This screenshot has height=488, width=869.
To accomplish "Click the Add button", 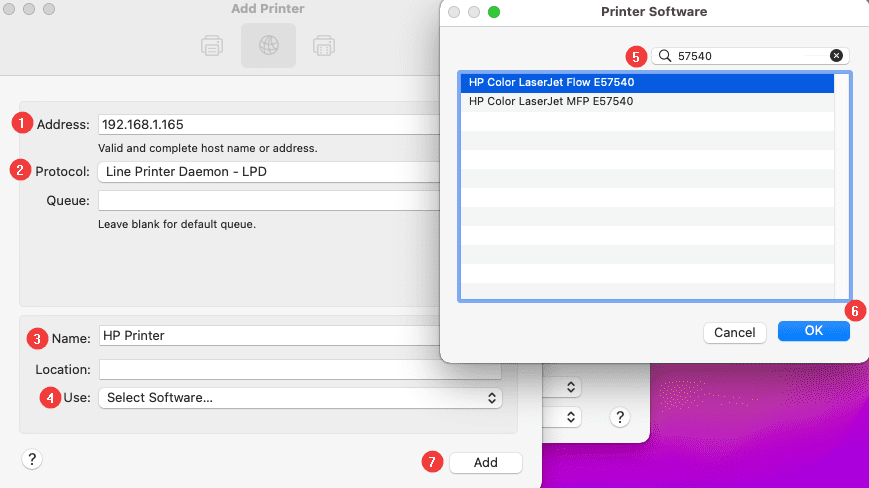I will point(485,463).
